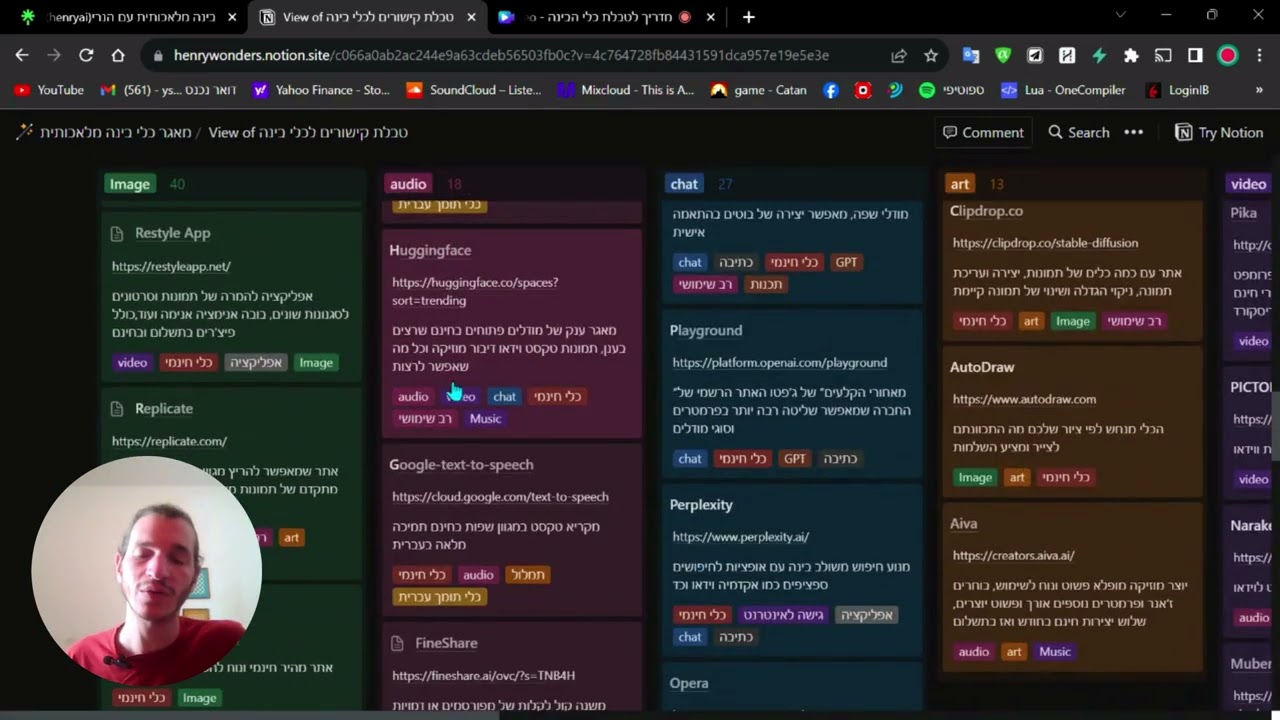Viewport: 1280px width, 720px height.
Task: Open the game - Catan bookmark
Action: (758, 90)
